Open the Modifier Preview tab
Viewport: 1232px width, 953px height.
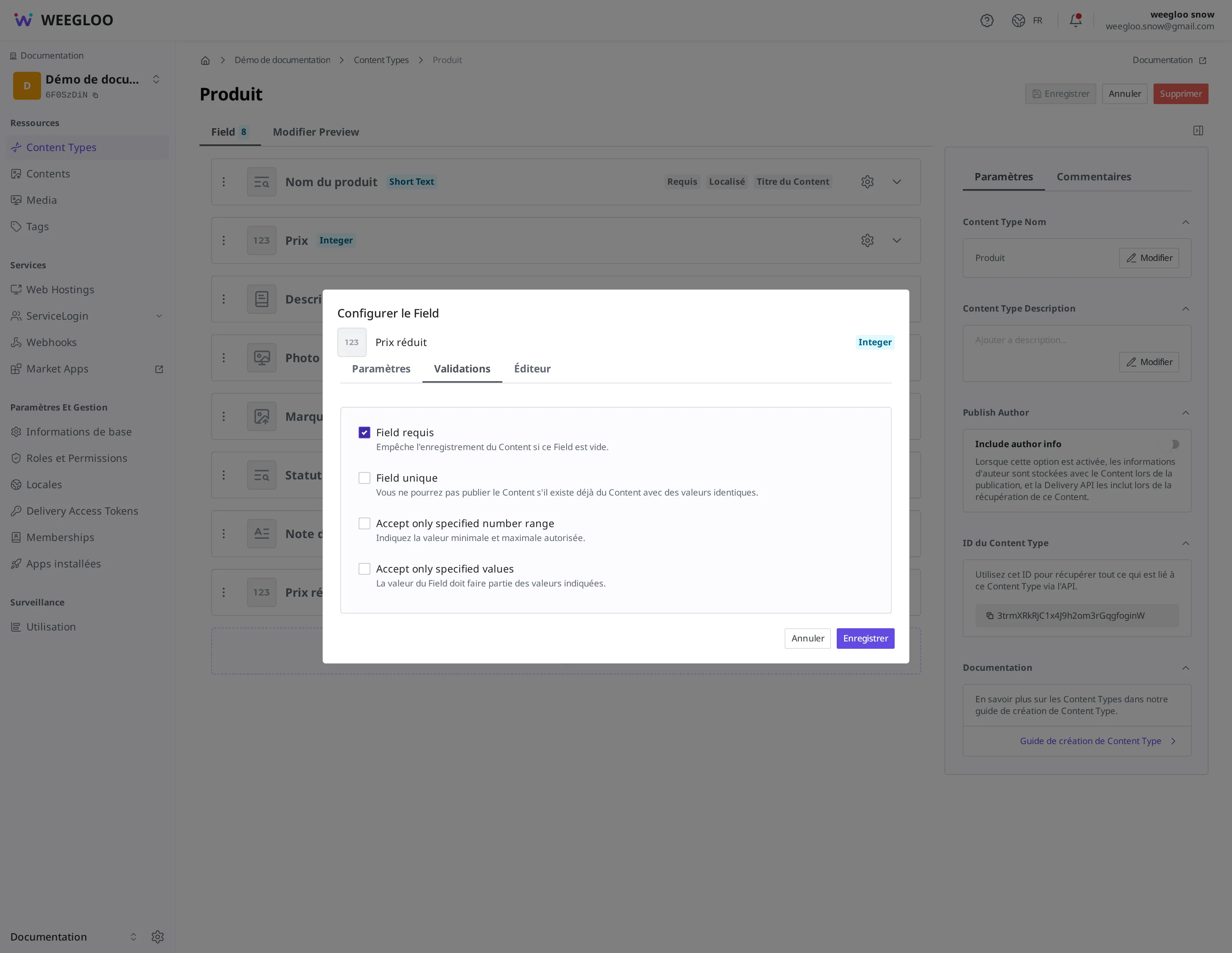pos(316,132)
